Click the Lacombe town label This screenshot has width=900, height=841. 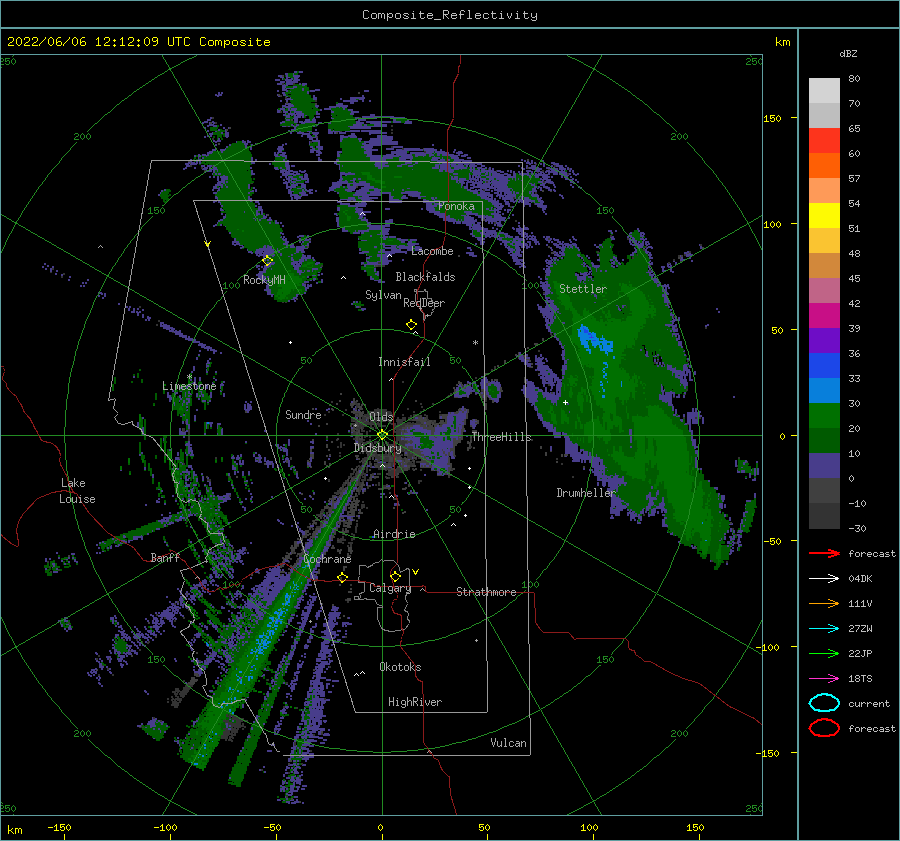coord(432,251)
